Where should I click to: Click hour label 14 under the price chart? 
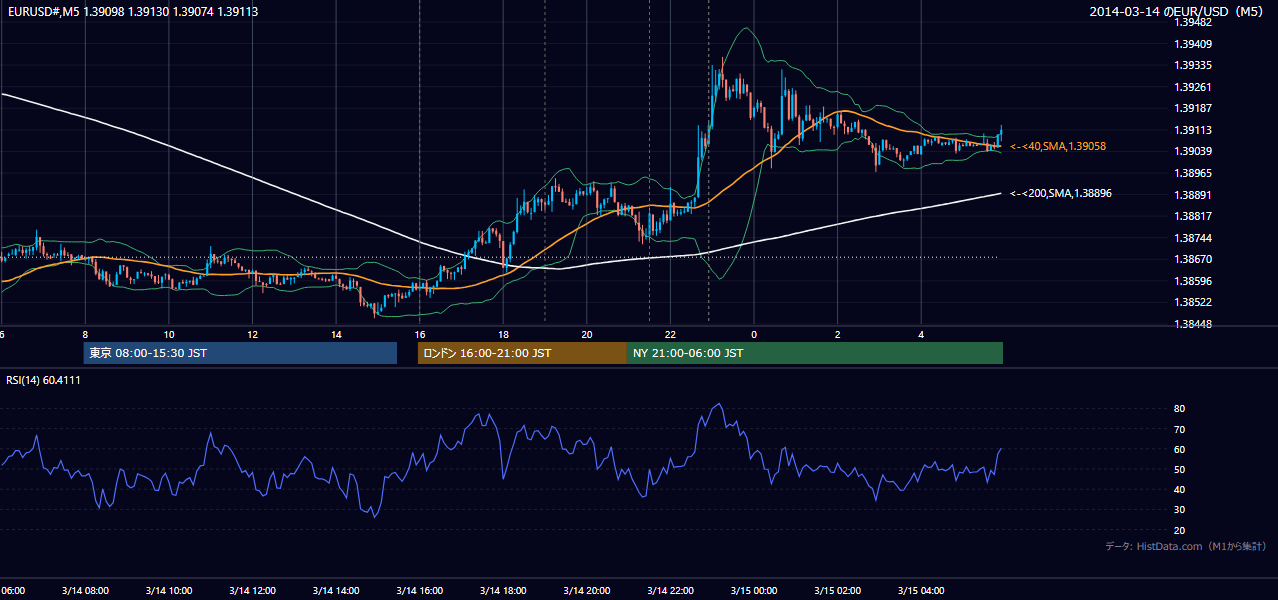[x=336, y=335]
